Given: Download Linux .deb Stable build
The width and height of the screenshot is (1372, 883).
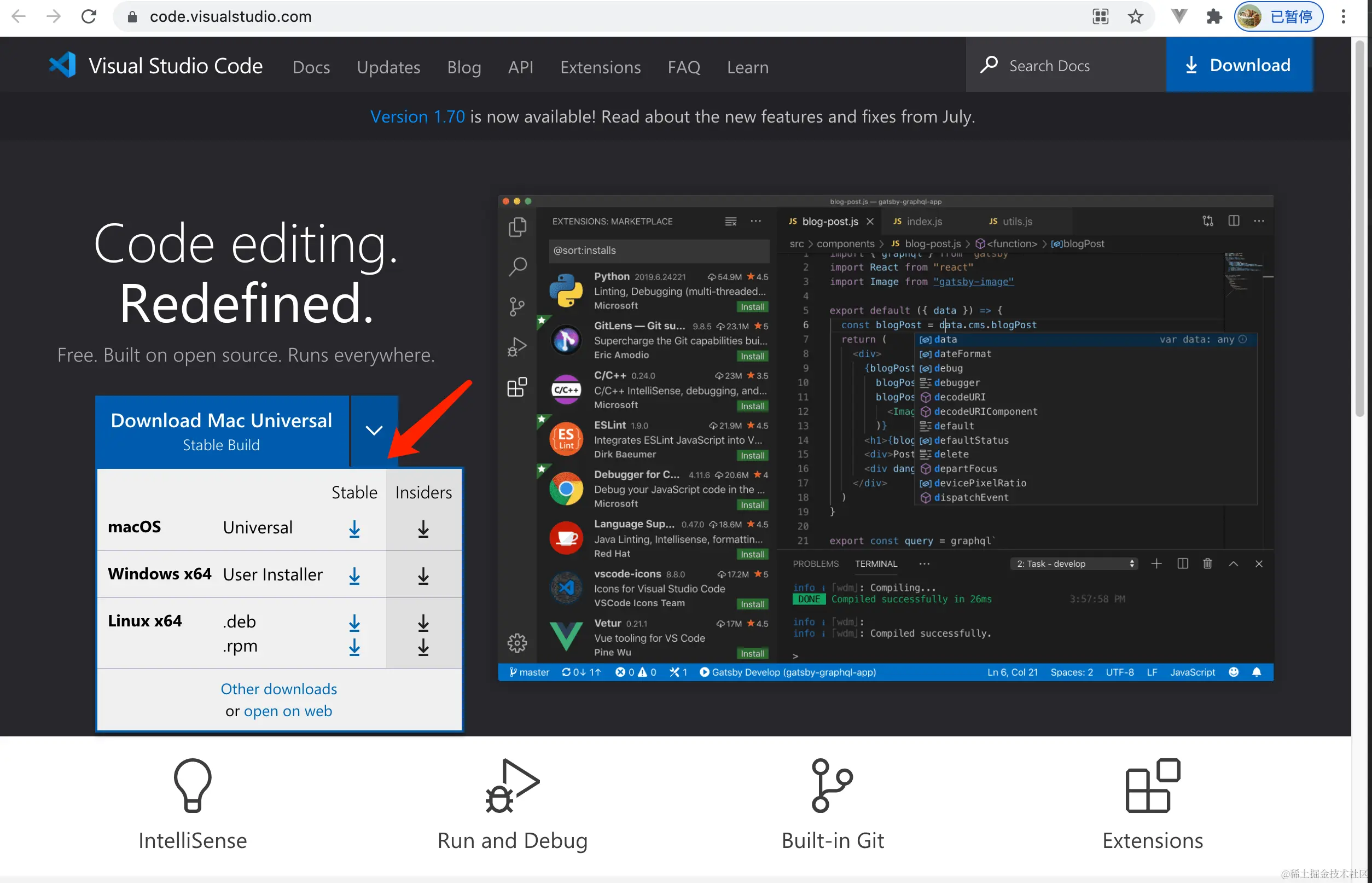Looking at the screenshot, I should tap(354, 623).
